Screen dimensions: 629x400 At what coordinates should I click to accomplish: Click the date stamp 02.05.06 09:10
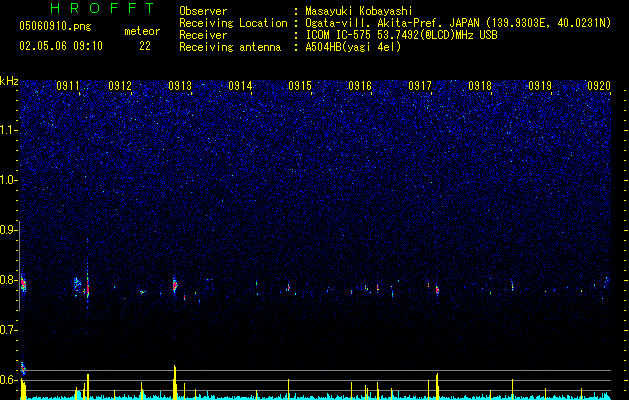click(x=61, y=46)
